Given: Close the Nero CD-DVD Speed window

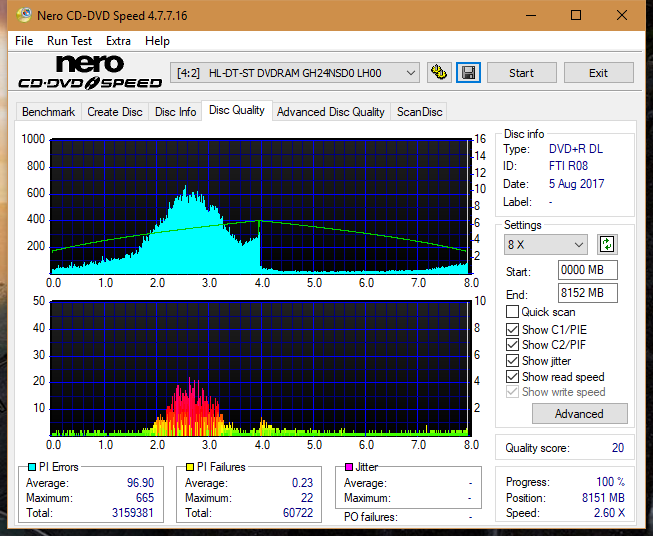Looking at the screenshot, I should point(622,15).
